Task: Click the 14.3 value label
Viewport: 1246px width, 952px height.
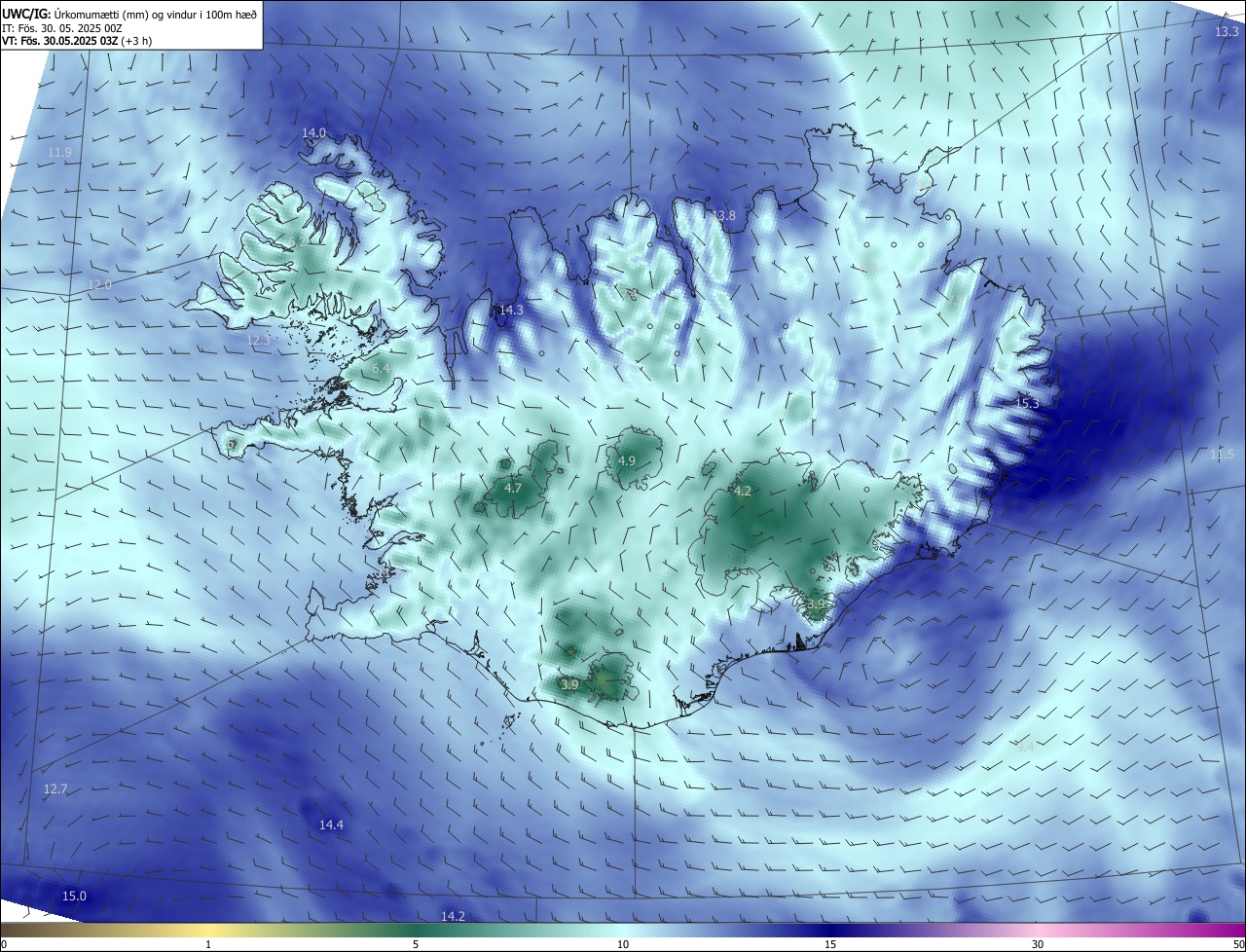Action: (511, 311)
